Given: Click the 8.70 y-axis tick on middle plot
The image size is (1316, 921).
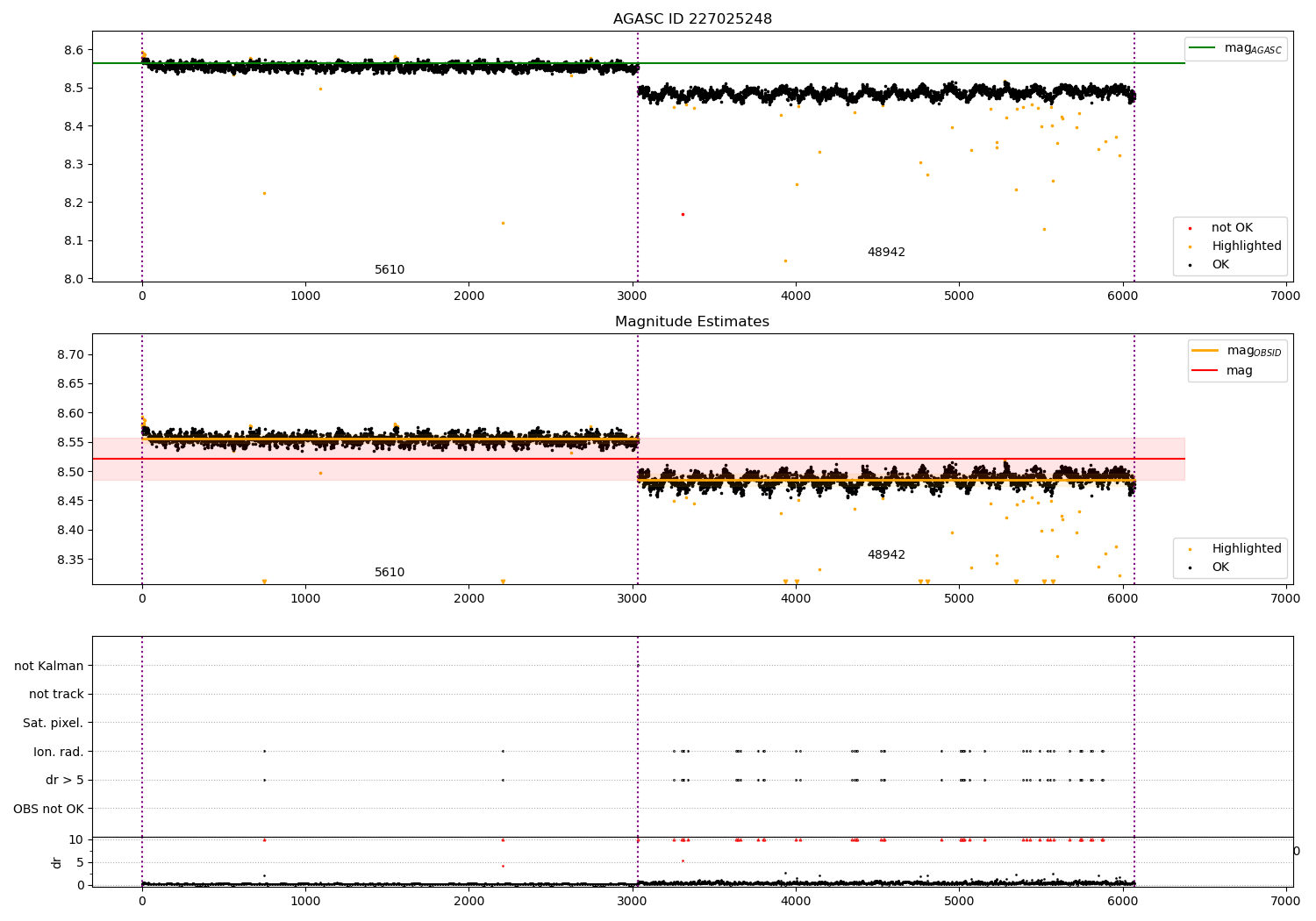Looking at the screenshot, I should (x=70, y=355).
